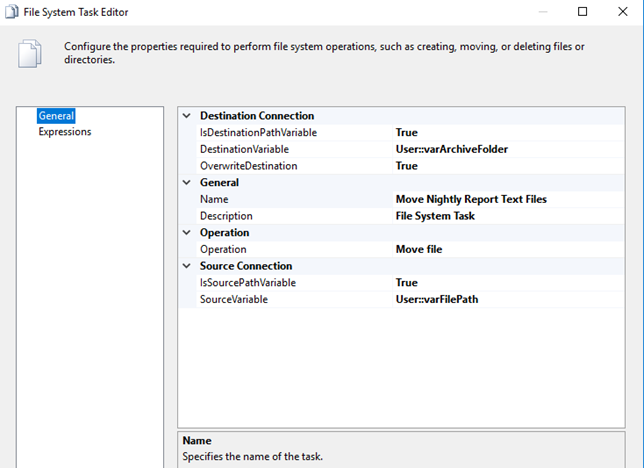Click the File System Task Editor title icon
Viewport: 644px width, 468px height.
pyautogui.click(x=11, y=12)
